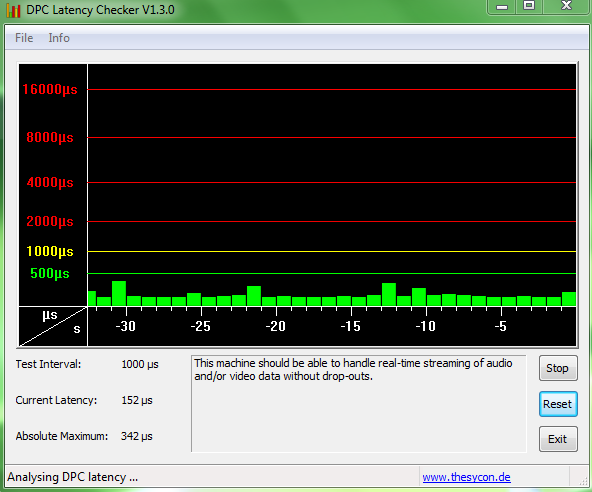Click the -15 time axis marker
This screenshot has height=492, width=592.
point(351,326)
